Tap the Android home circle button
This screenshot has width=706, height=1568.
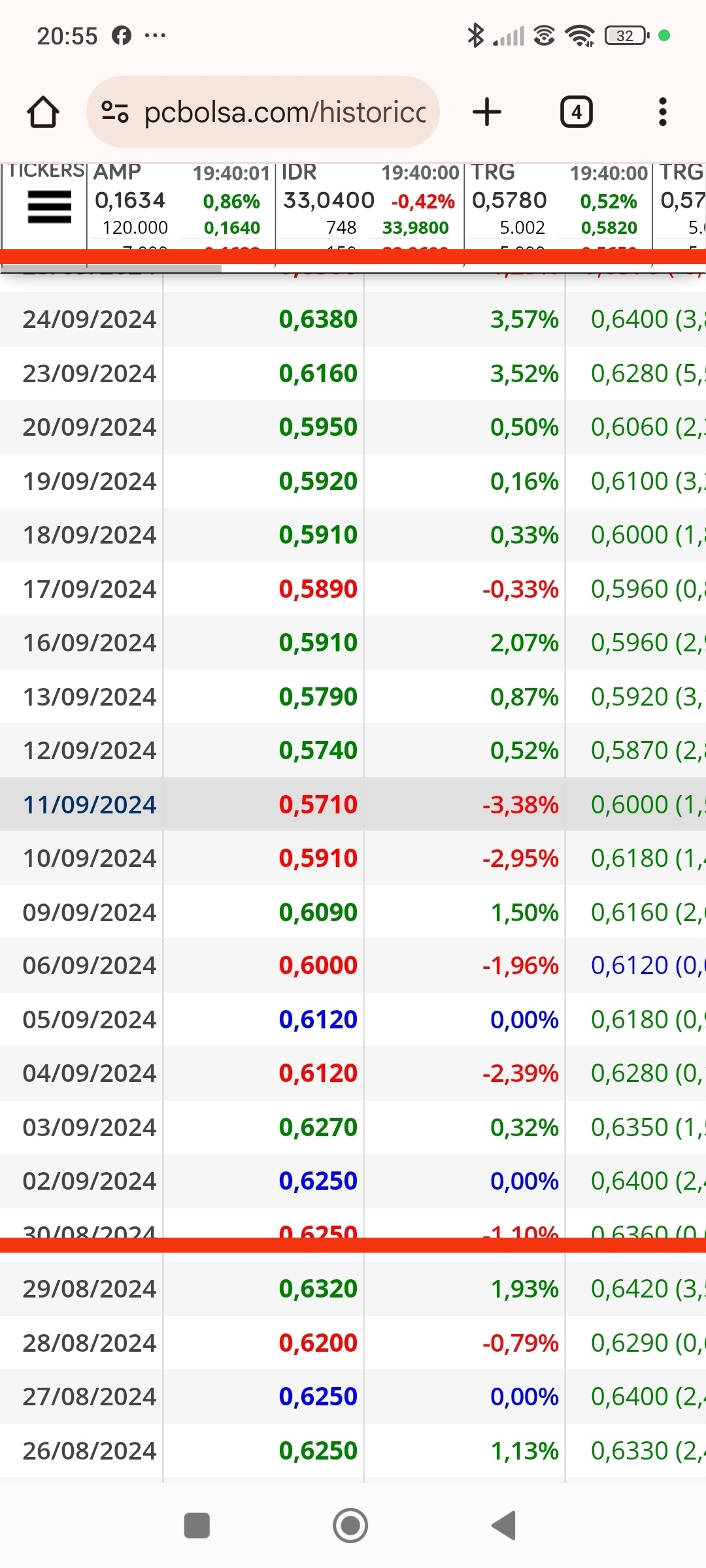[x=350, y=1526]
